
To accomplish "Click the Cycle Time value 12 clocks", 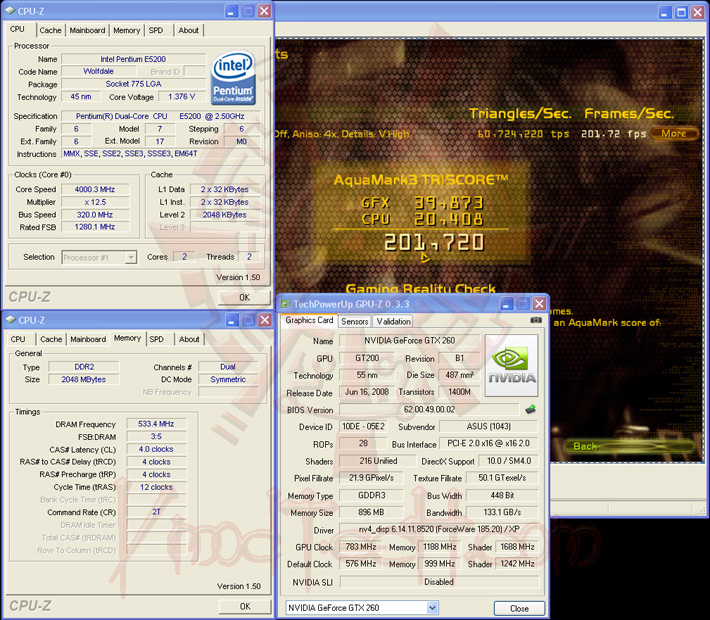I will pyautogui.click(x=156, y=487).
